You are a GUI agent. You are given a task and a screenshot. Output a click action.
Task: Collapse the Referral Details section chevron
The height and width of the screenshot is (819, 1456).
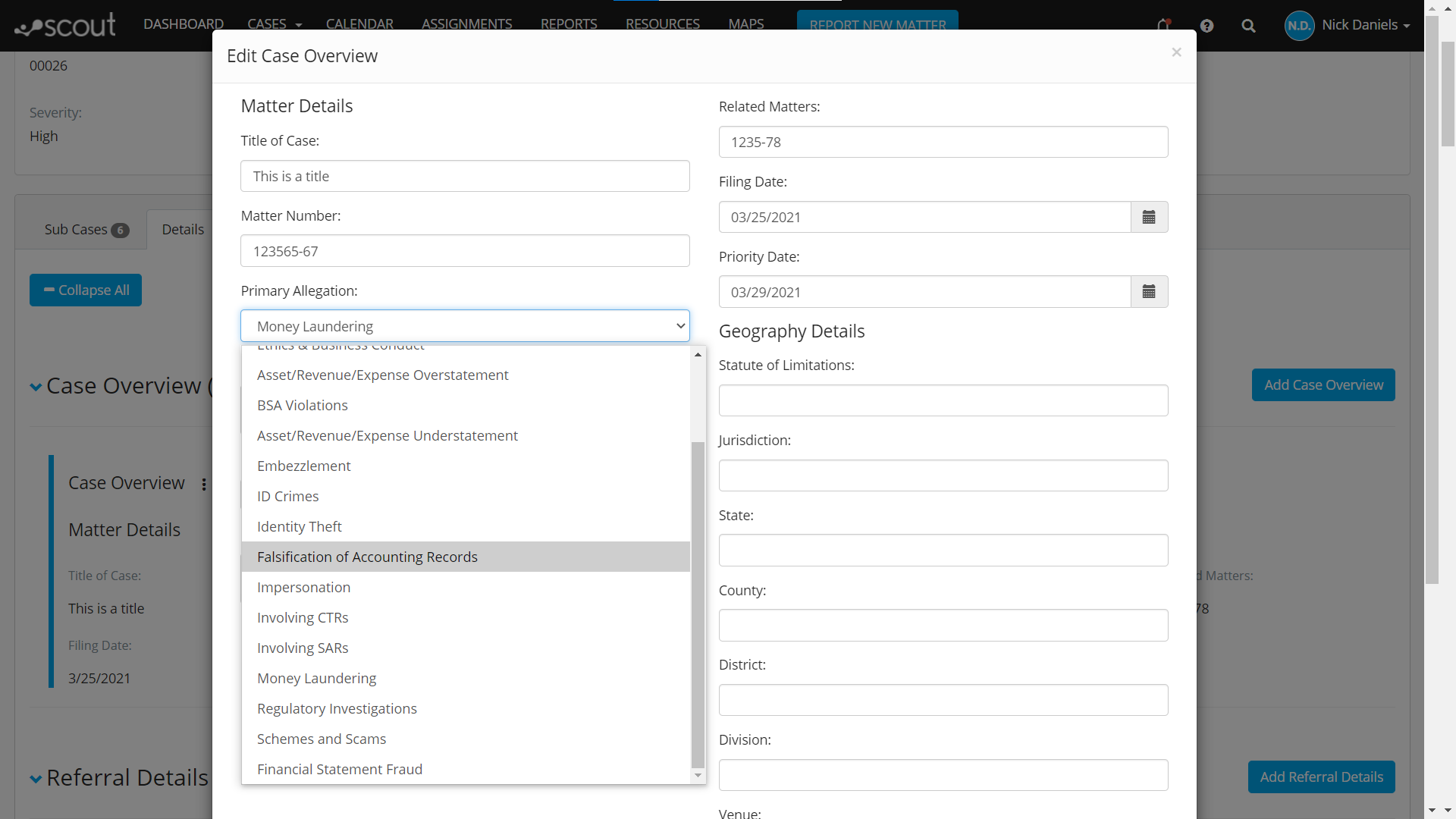point(35,778)
